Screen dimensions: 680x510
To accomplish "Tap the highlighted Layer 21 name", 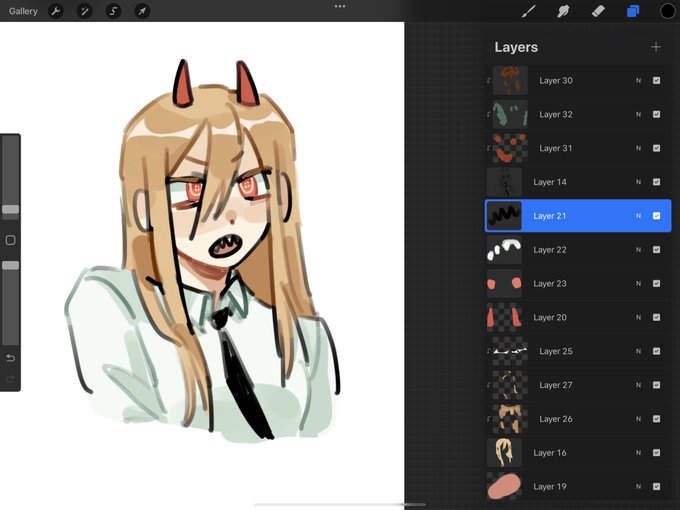I will pos(549,216).
